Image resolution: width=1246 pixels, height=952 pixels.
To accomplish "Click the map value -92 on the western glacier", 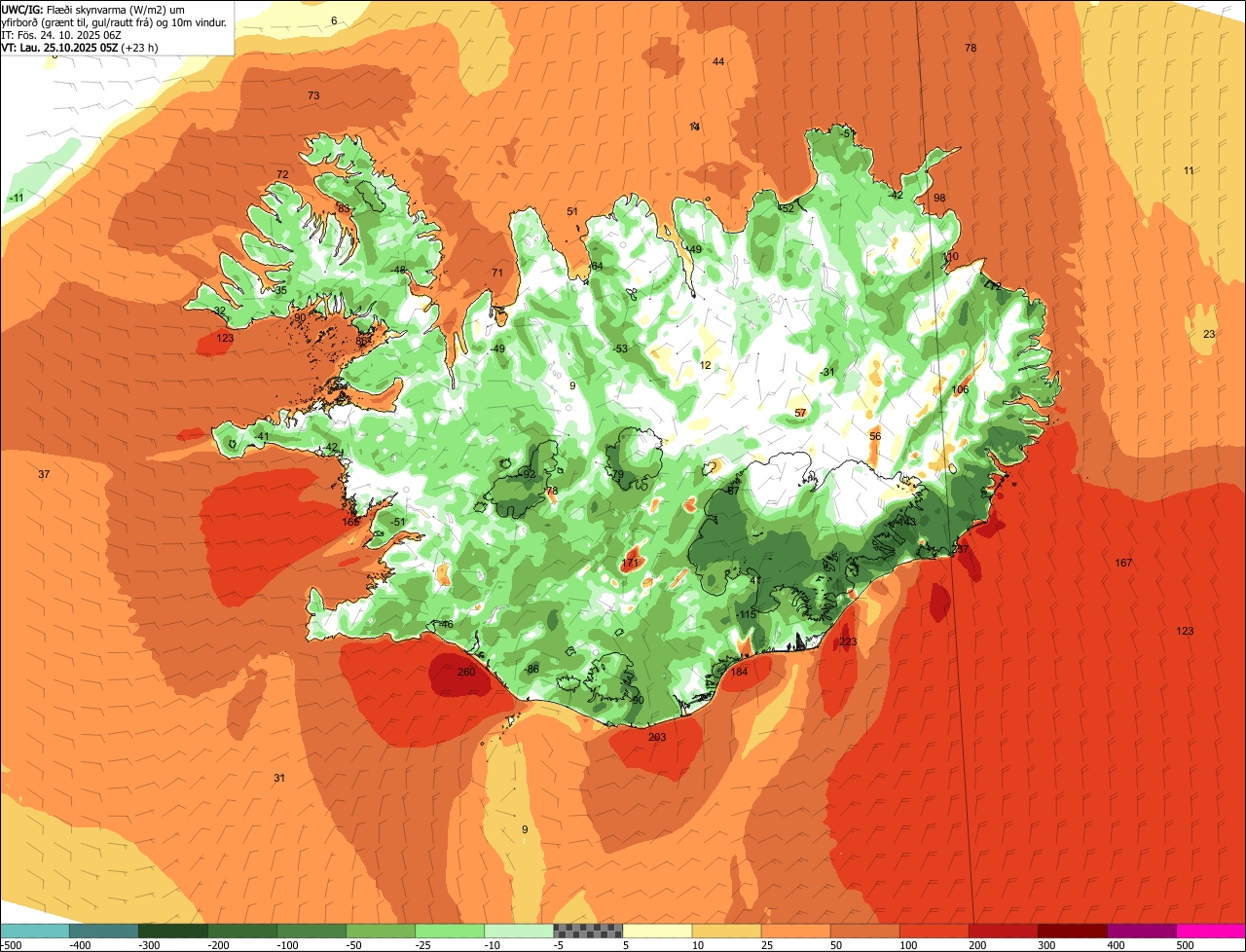I will (x=528, y=474).
